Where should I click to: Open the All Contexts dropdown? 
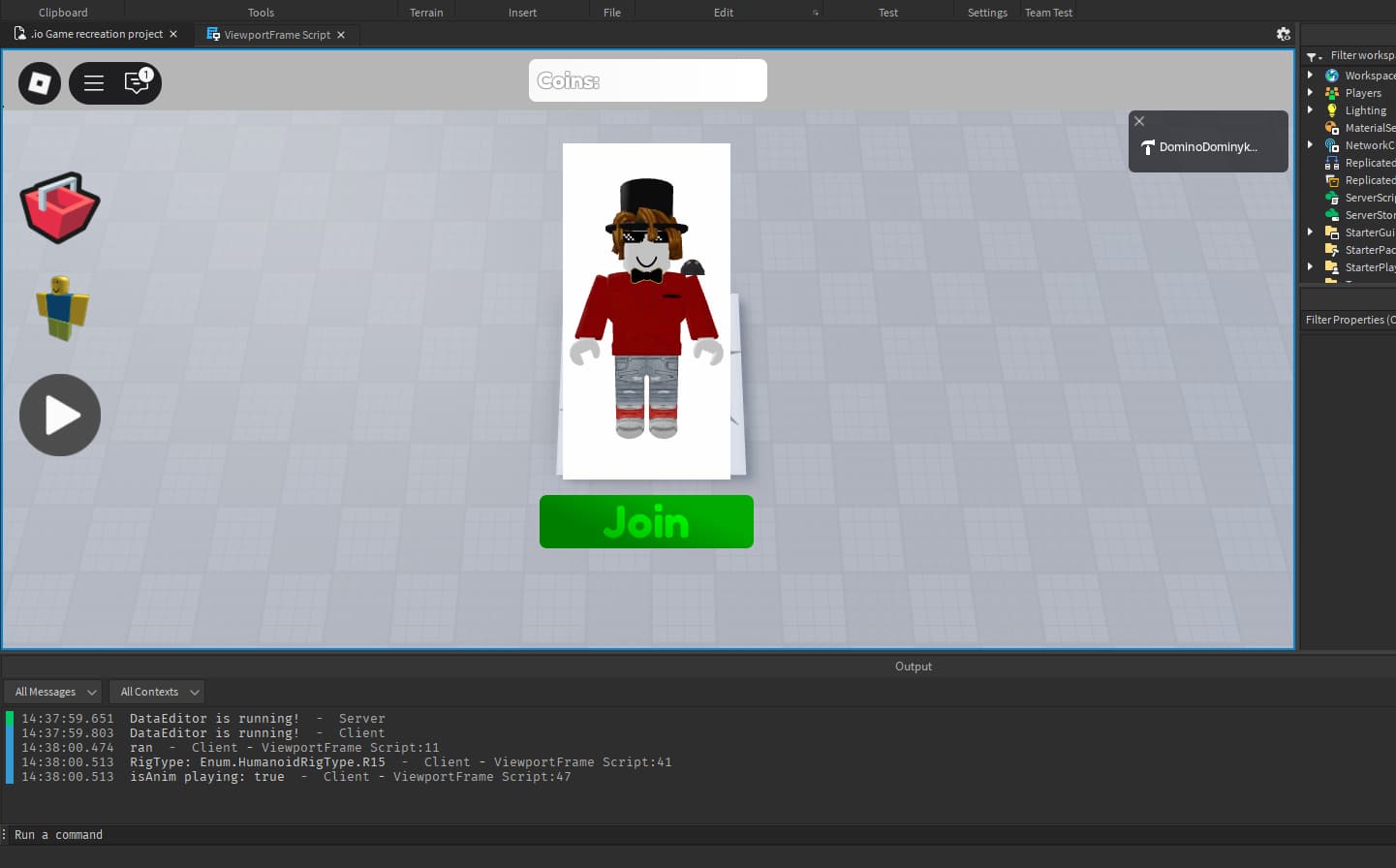156,691
